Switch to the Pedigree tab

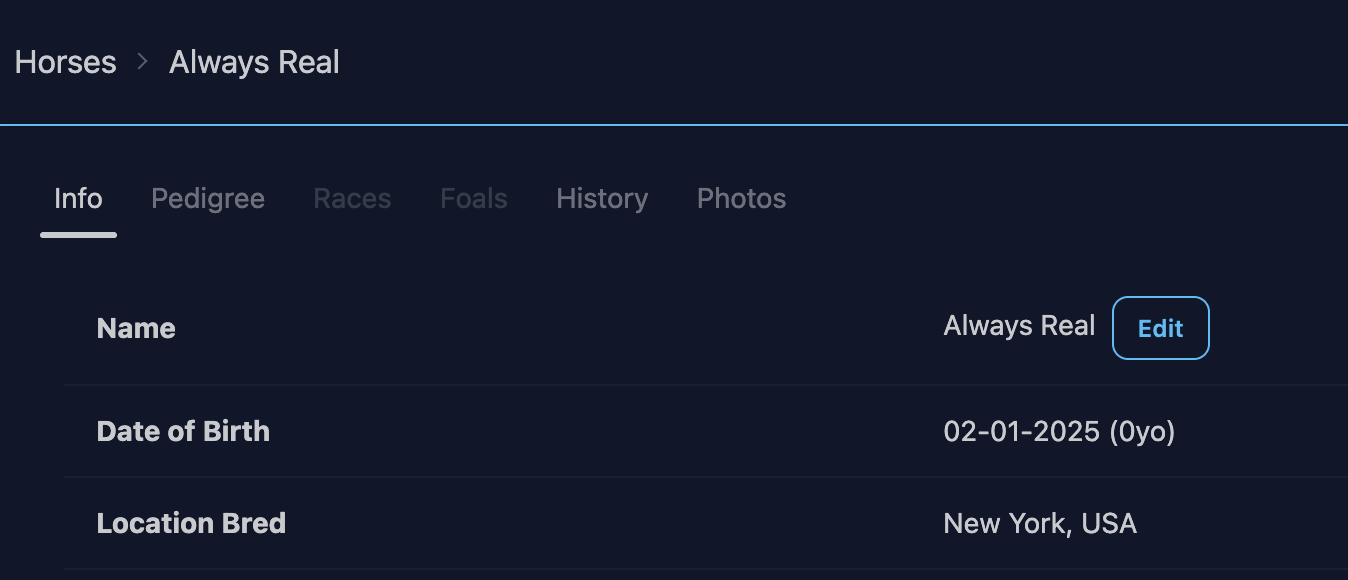pos(208,199)
